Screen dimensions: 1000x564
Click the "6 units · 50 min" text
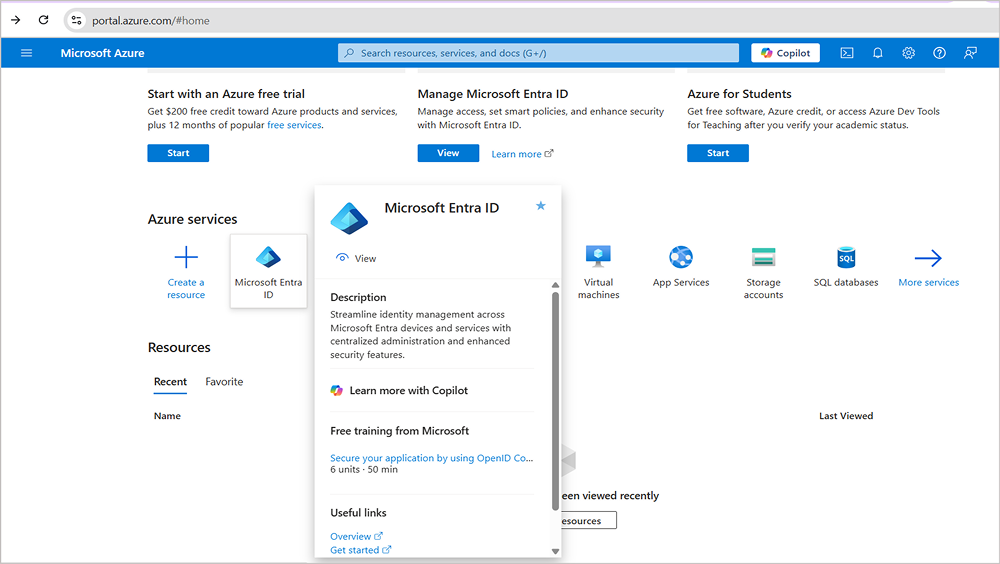click(364, 470)
